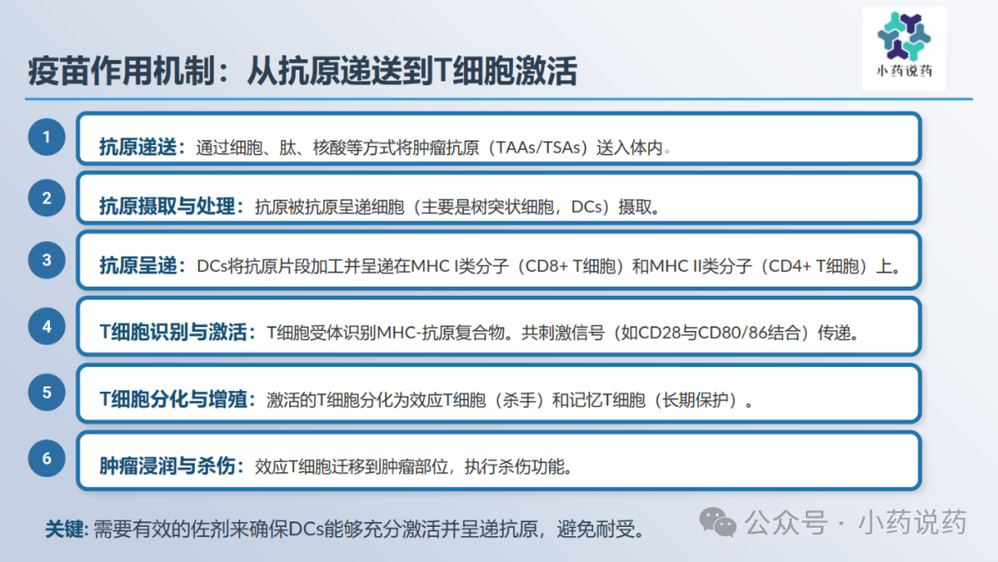Click the 小药说药 logo image
The image size is (998, 562).
click(904, 48)
